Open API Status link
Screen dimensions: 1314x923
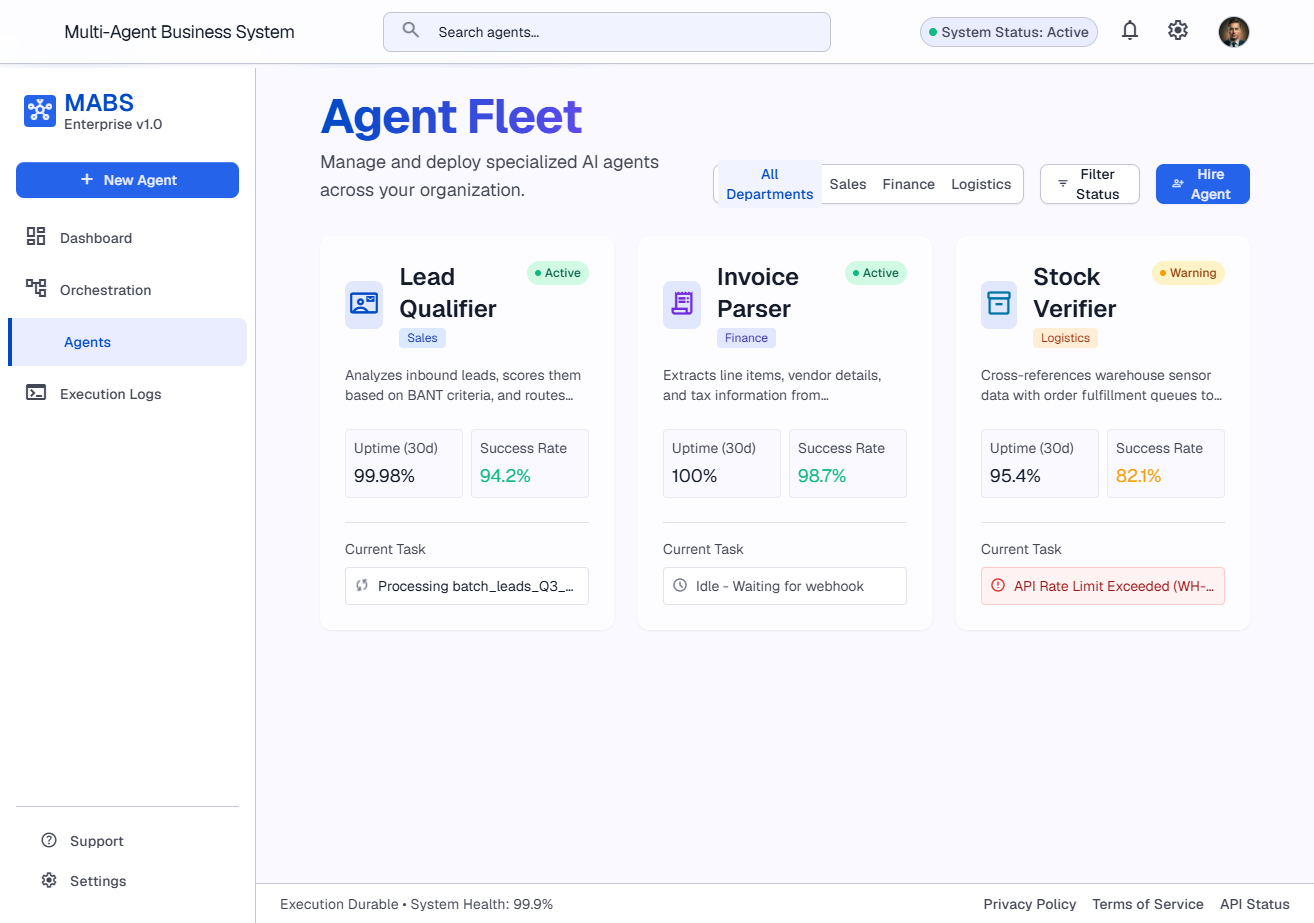1255,904
